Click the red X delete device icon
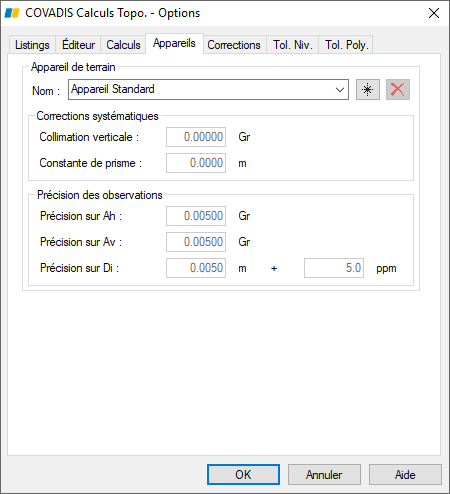450x494 pixels. [x=398, y=89]
